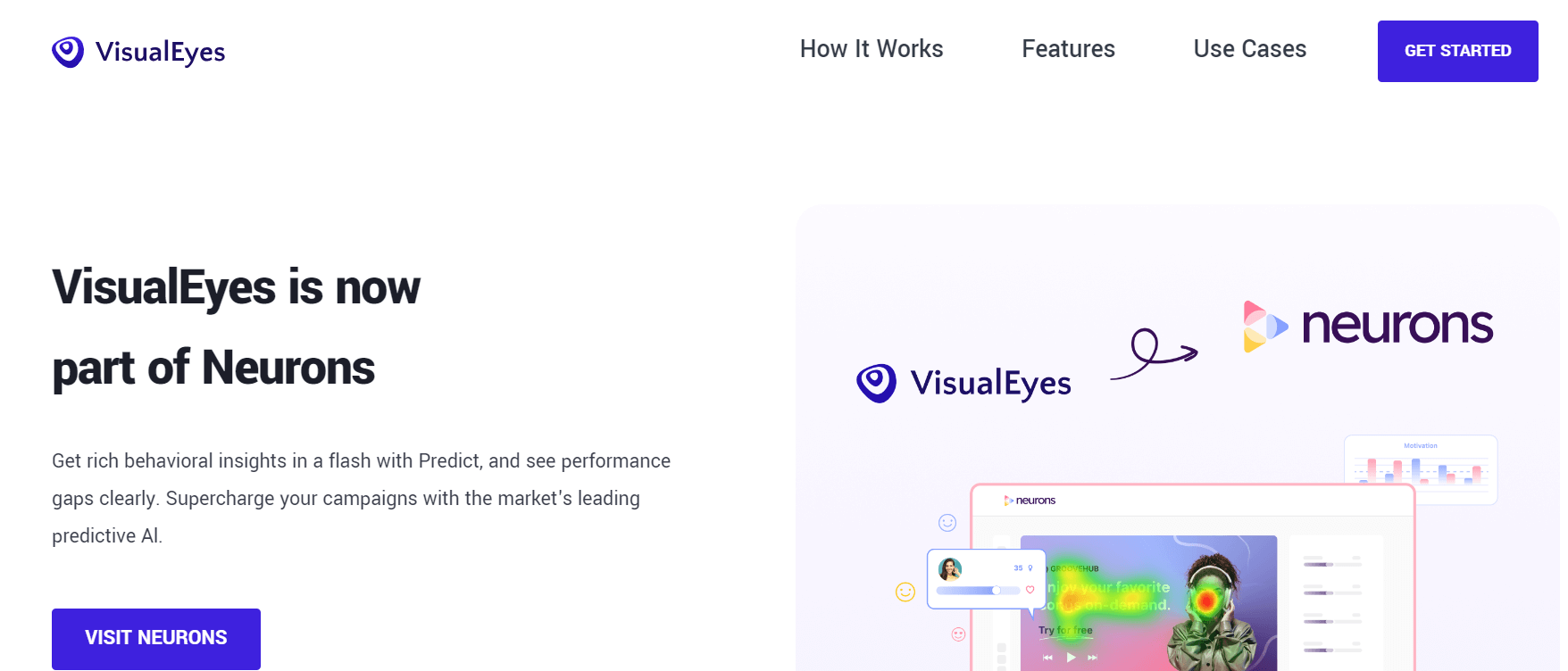1568x671 pixels.
Task: Click the yellow smiley face icon
Action: (x=905, y=592)
